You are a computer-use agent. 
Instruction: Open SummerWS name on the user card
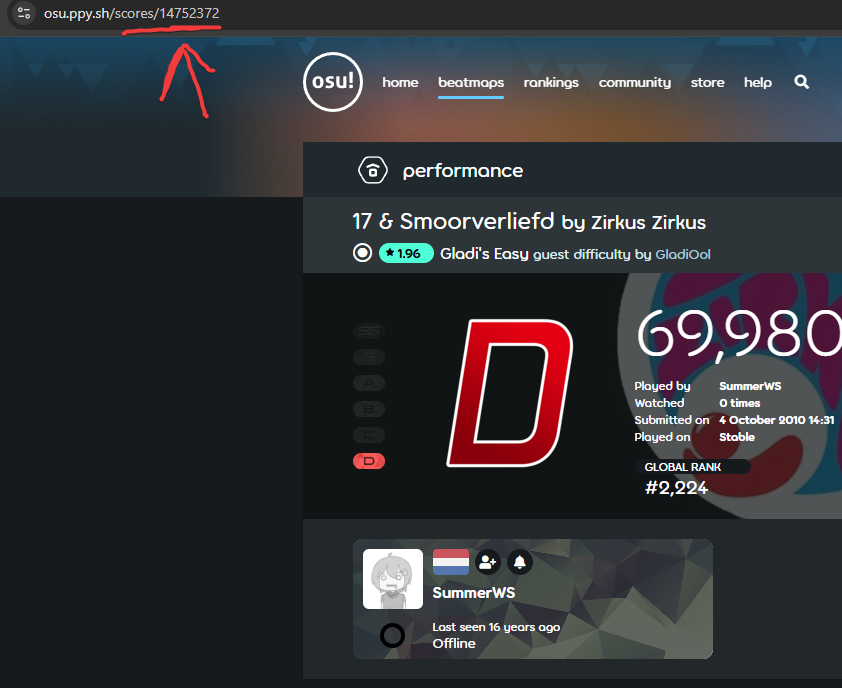pyautogui.click(x=474, y=592)
